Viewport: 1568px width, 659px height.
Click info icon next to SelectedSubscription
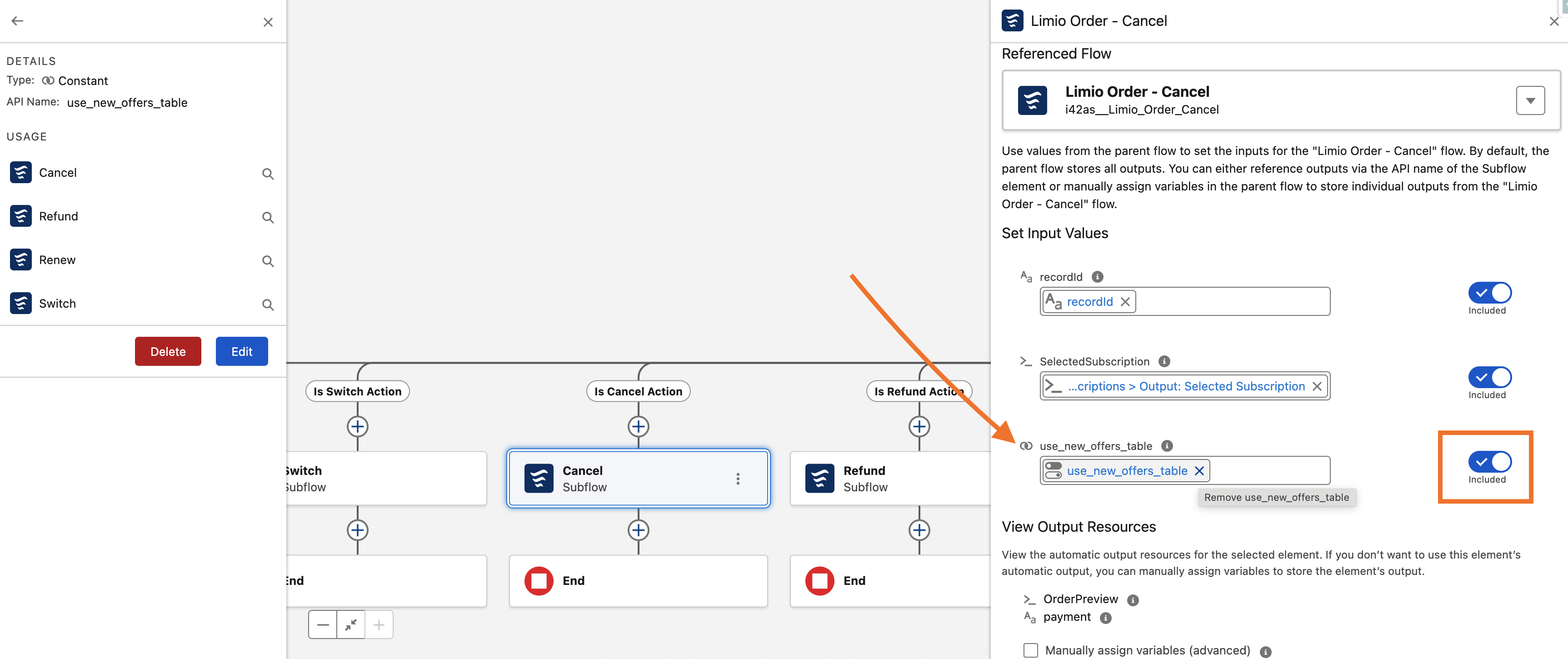click(x=1164, y=361)
